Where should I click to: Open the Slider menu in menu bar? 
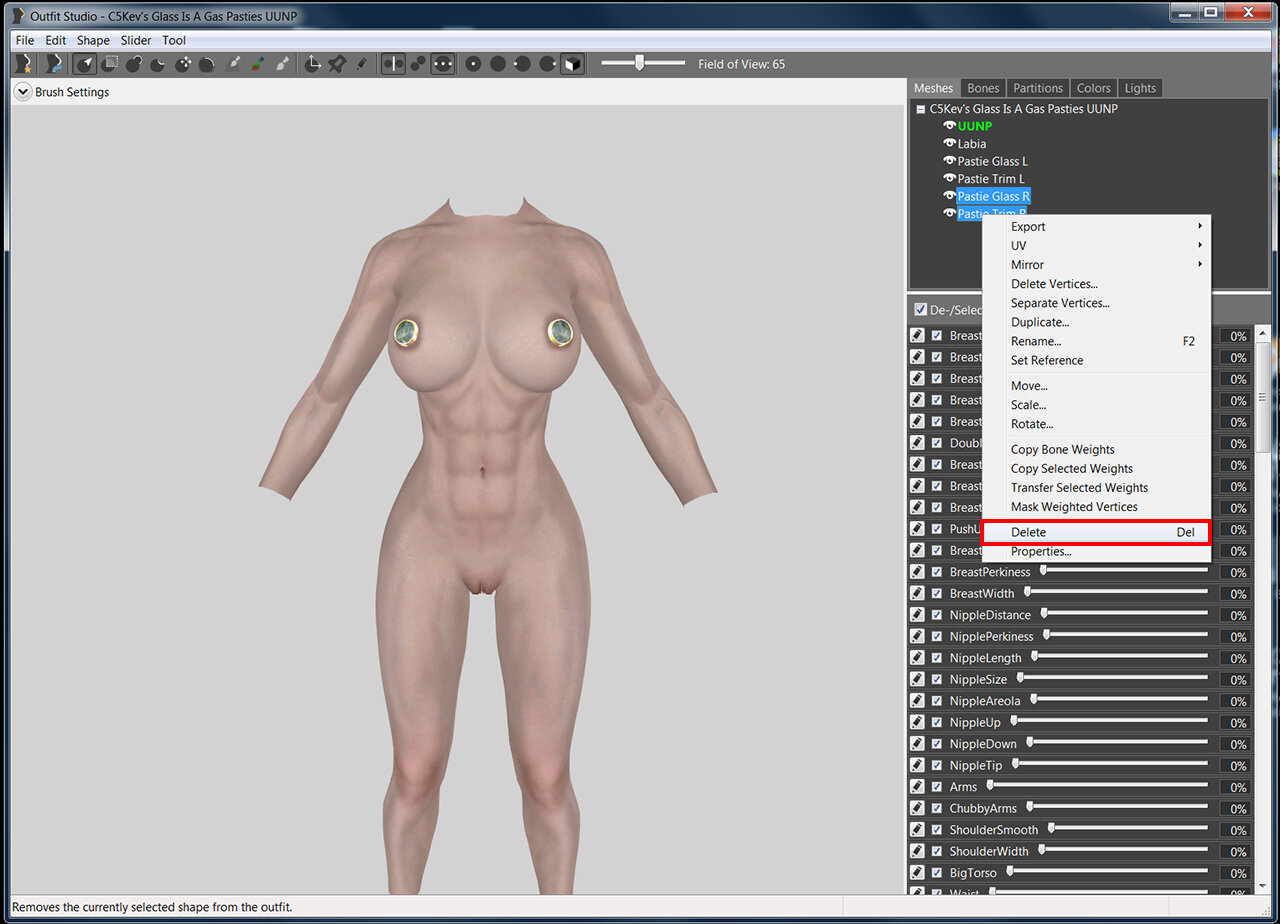pos(136,41)
